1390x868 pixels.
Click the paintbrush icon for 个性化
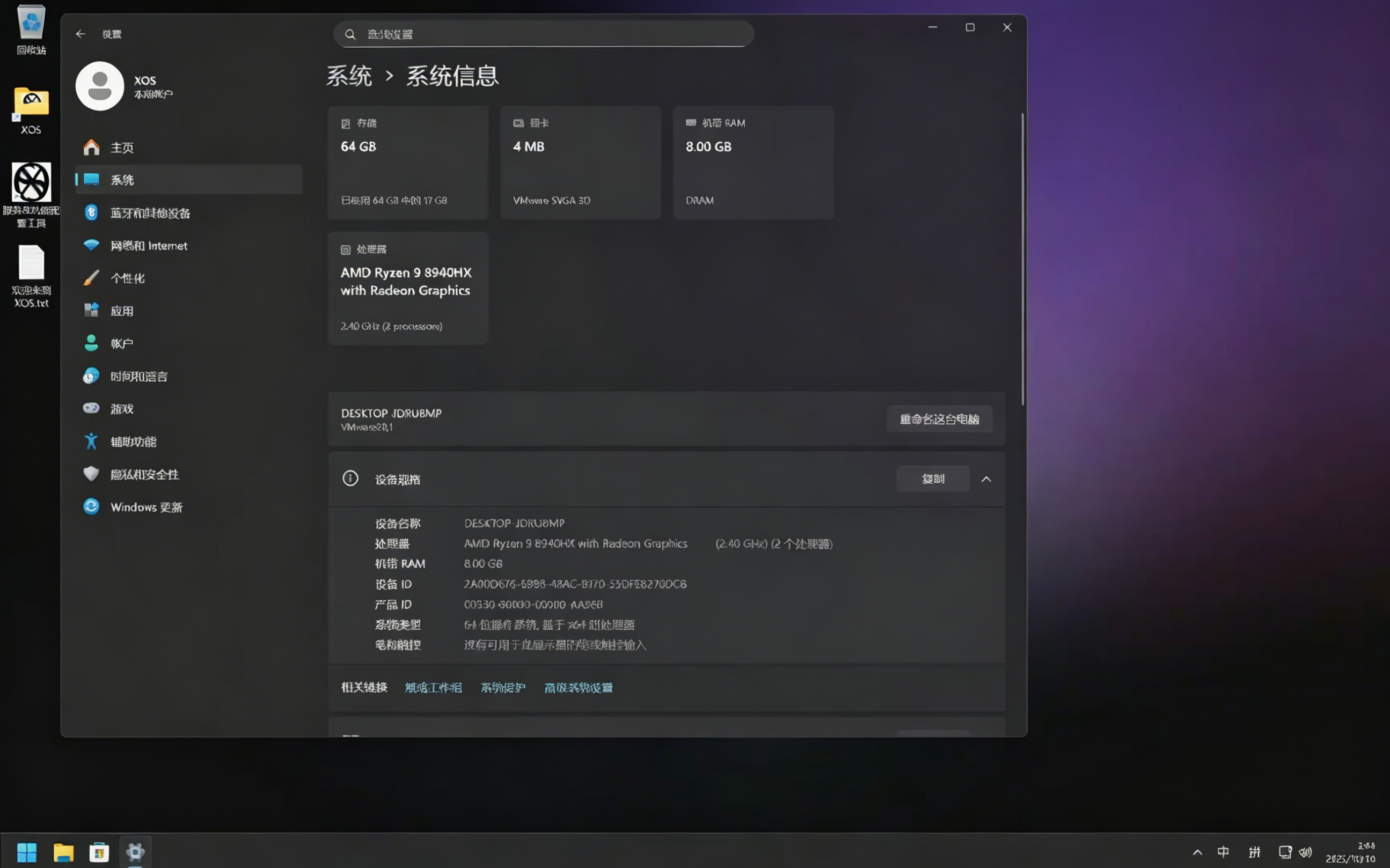pos(91,278)
